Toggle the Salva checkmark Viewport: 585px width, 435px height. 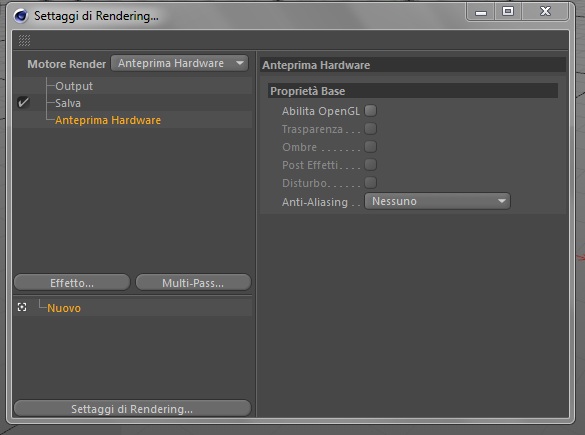click(x=23, y=102)
